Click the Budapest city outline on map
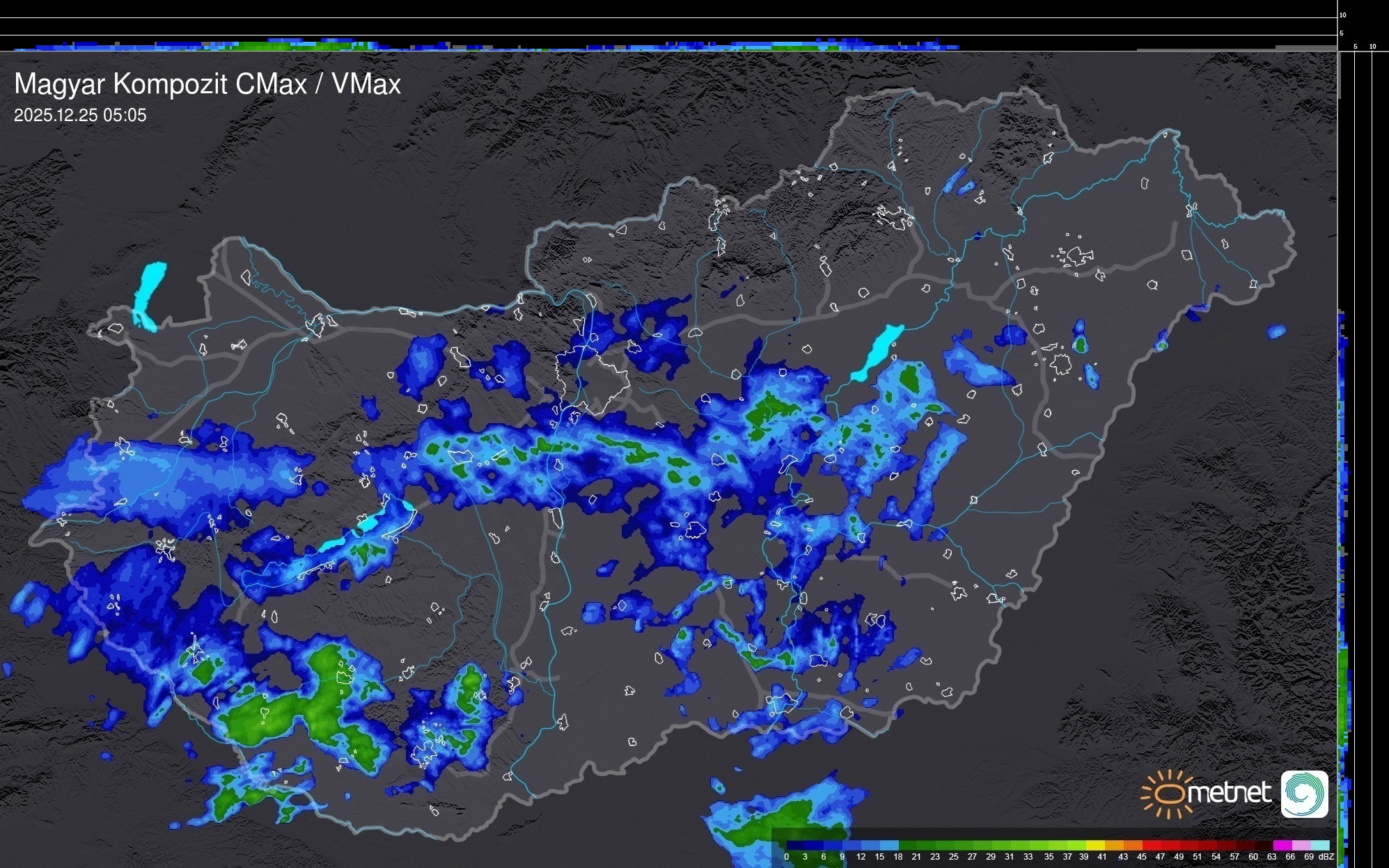1389x868 pixels. [592, 379]
